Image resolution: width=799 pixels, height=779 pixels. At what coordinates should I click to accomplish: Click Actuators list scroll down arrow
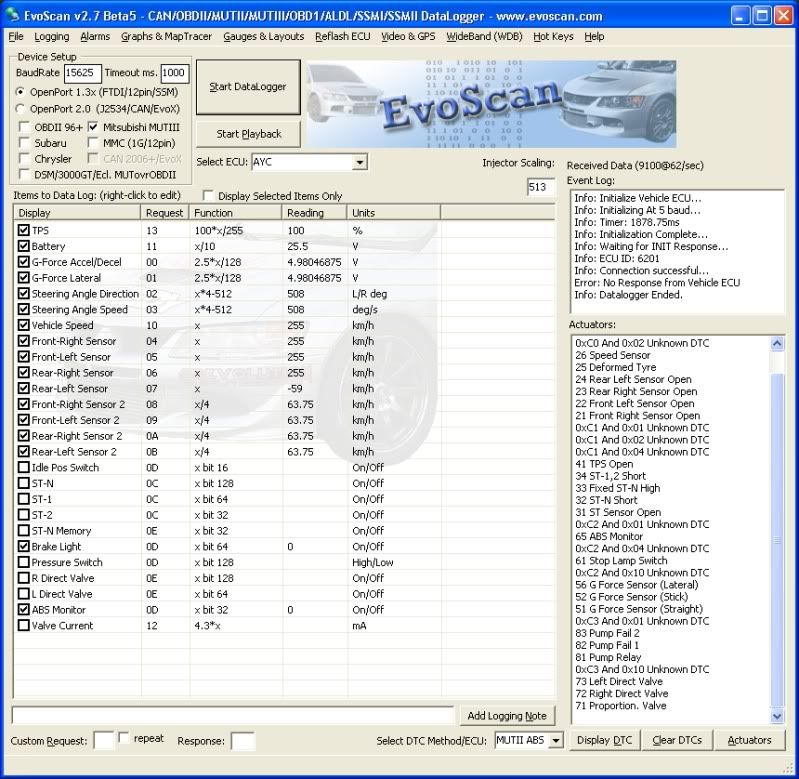click(777, 716)
